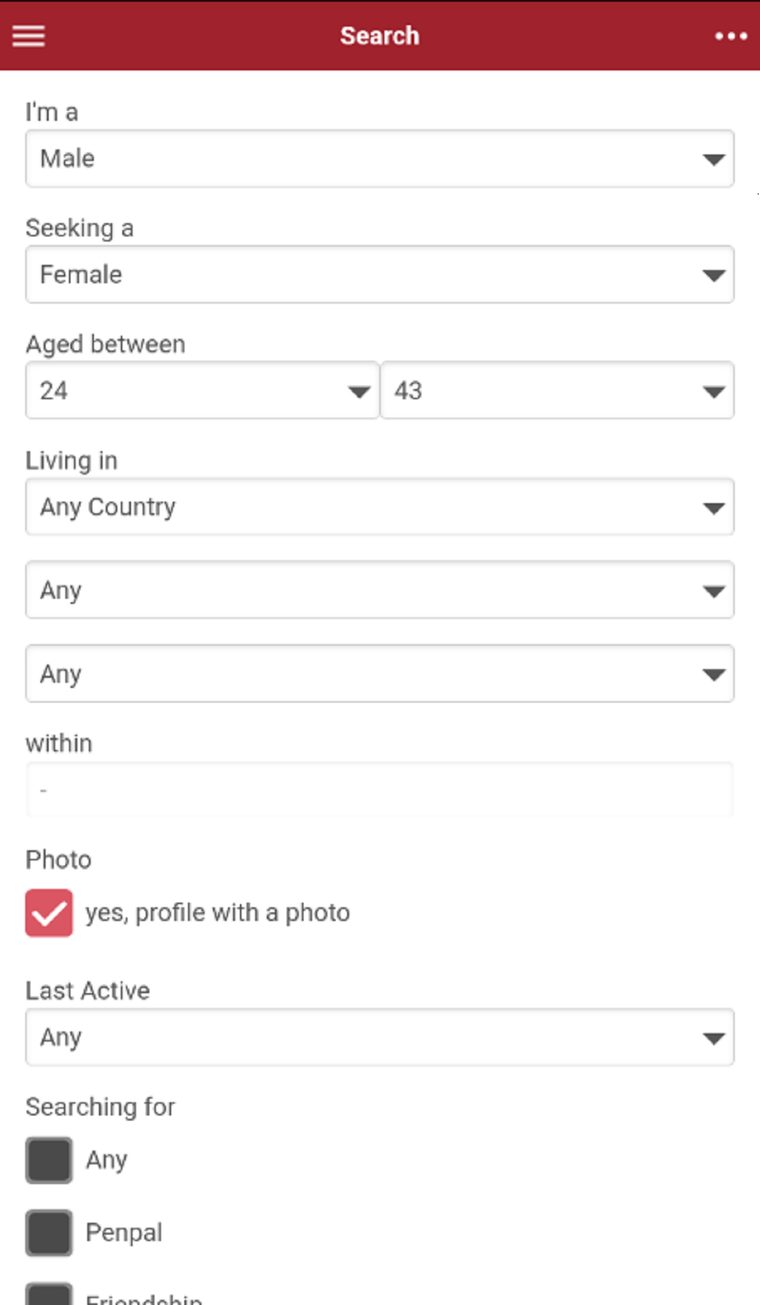Expand the first Any region dropdown under country
The image size is (760, 1305).
click(x=380, y=590)
